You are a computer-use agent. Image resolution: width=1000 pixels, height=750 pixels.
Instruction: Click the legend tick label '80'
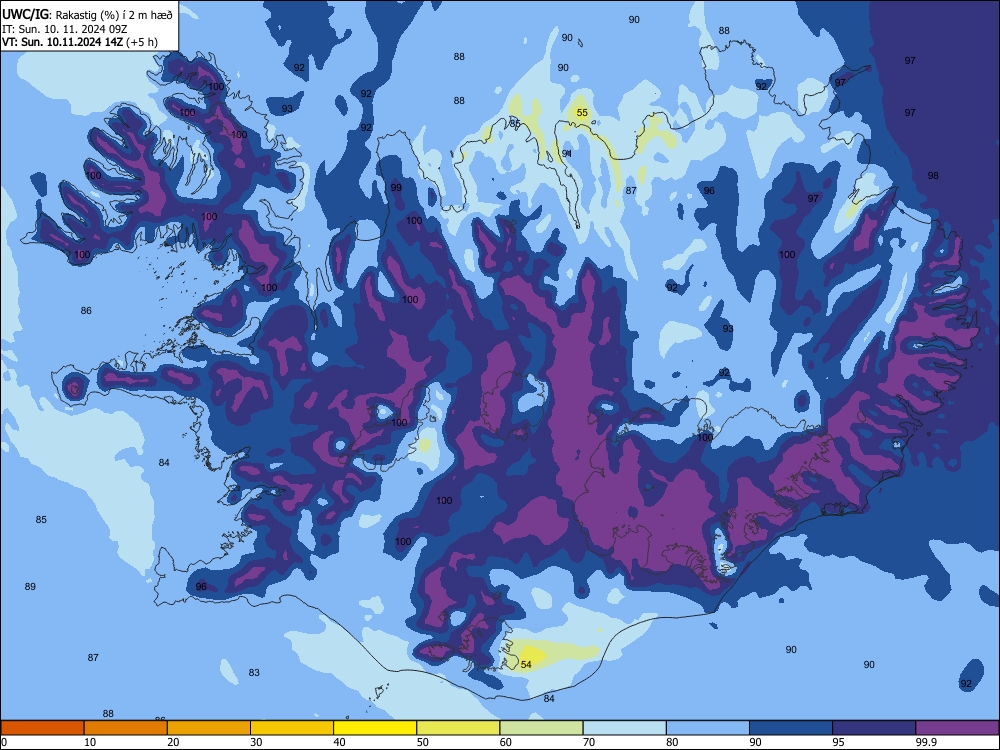672,742
